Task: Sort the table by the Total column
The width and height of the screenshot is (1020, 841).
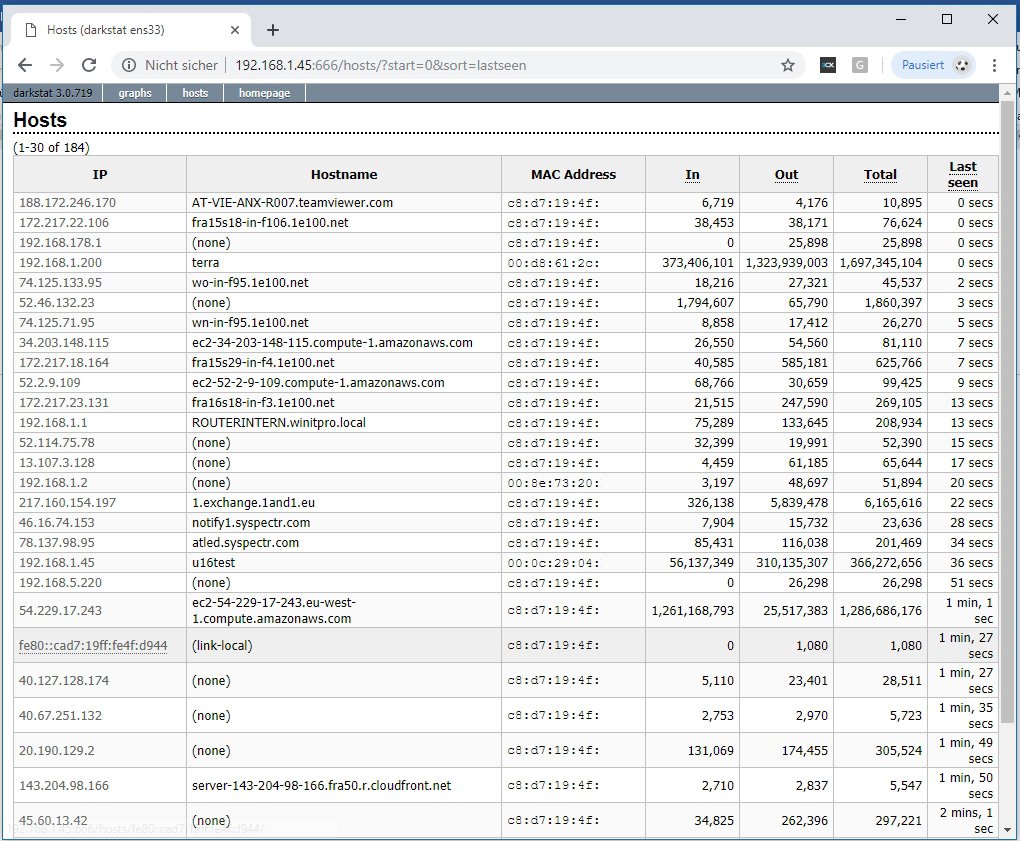Action: pyautogui.click(x=880, y=174)
